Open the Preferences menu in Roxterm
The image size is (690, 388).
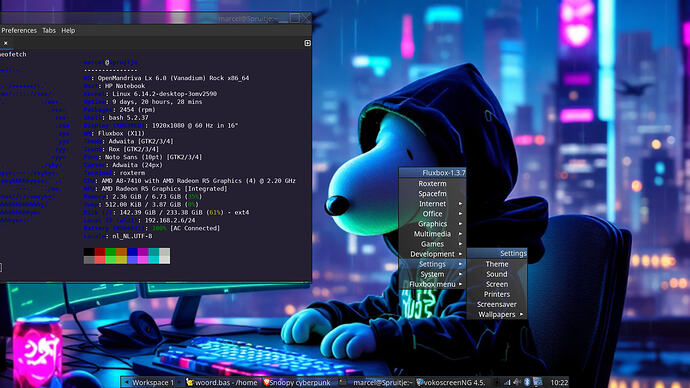(x=19, y=30)
